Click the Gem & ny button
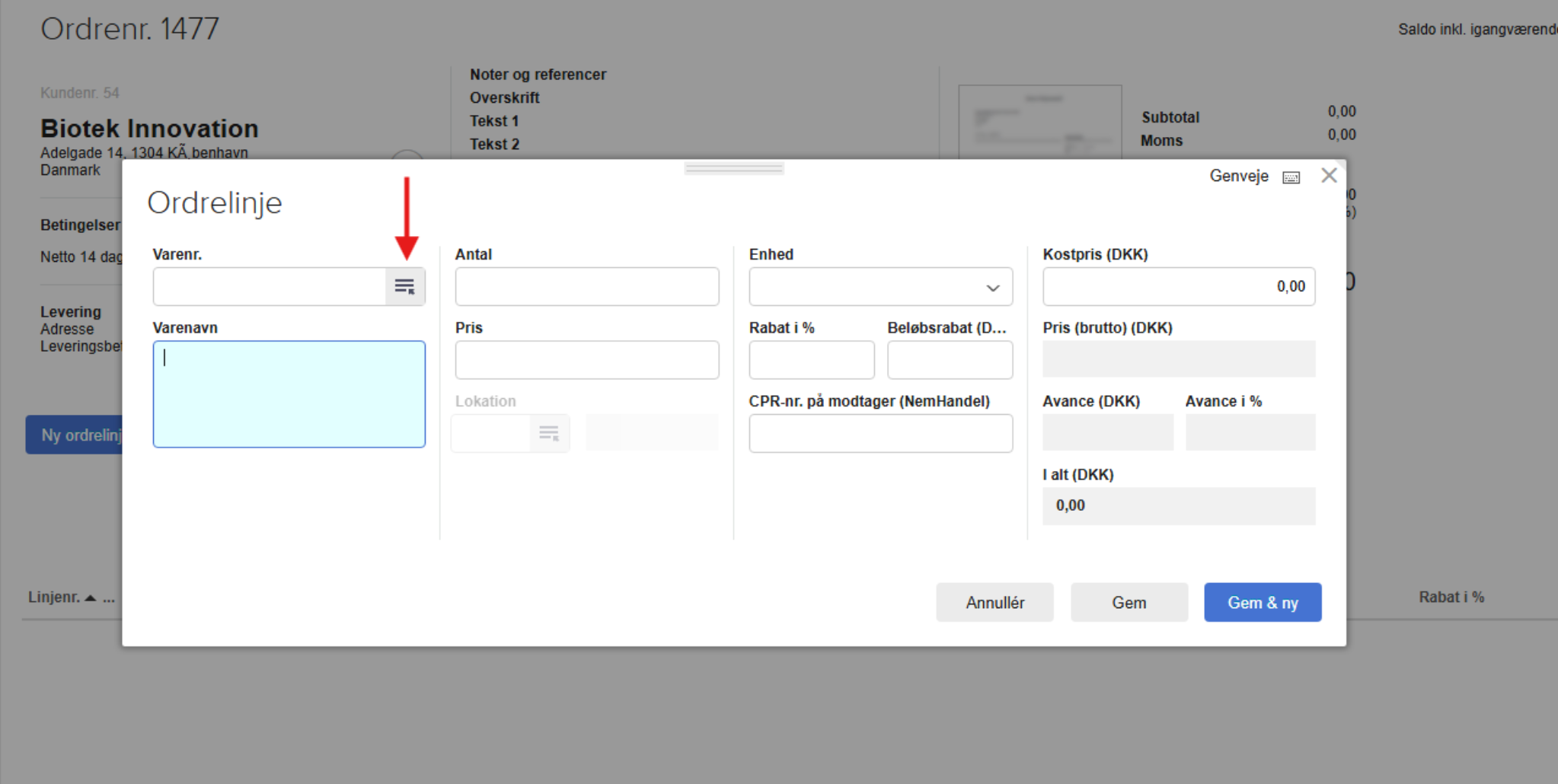Viewport: 1558px width, 784px height. pyautogui.click(x=1262, y=603)
